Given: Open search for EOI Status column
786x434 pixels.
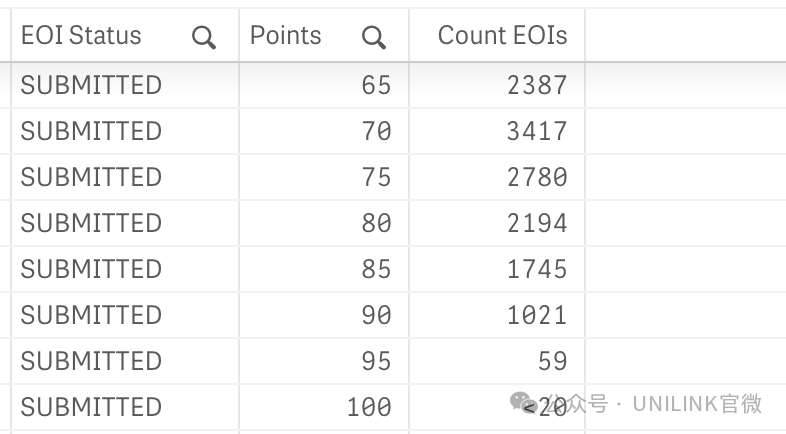Looking at the screenshot, I should point(204,38).
